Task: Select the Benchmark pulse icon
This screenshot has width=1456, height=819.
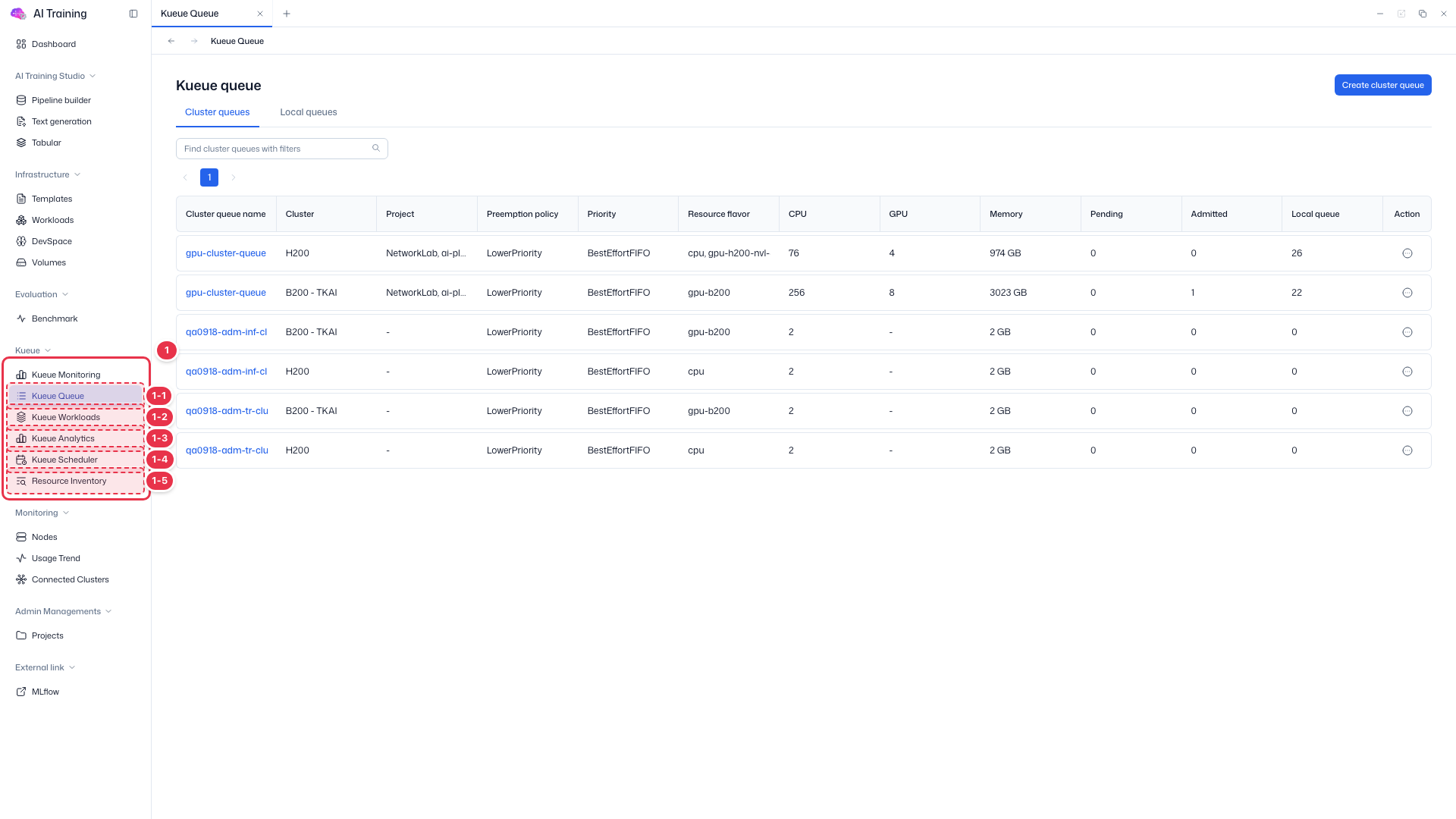Action: [x=21, y=318]
